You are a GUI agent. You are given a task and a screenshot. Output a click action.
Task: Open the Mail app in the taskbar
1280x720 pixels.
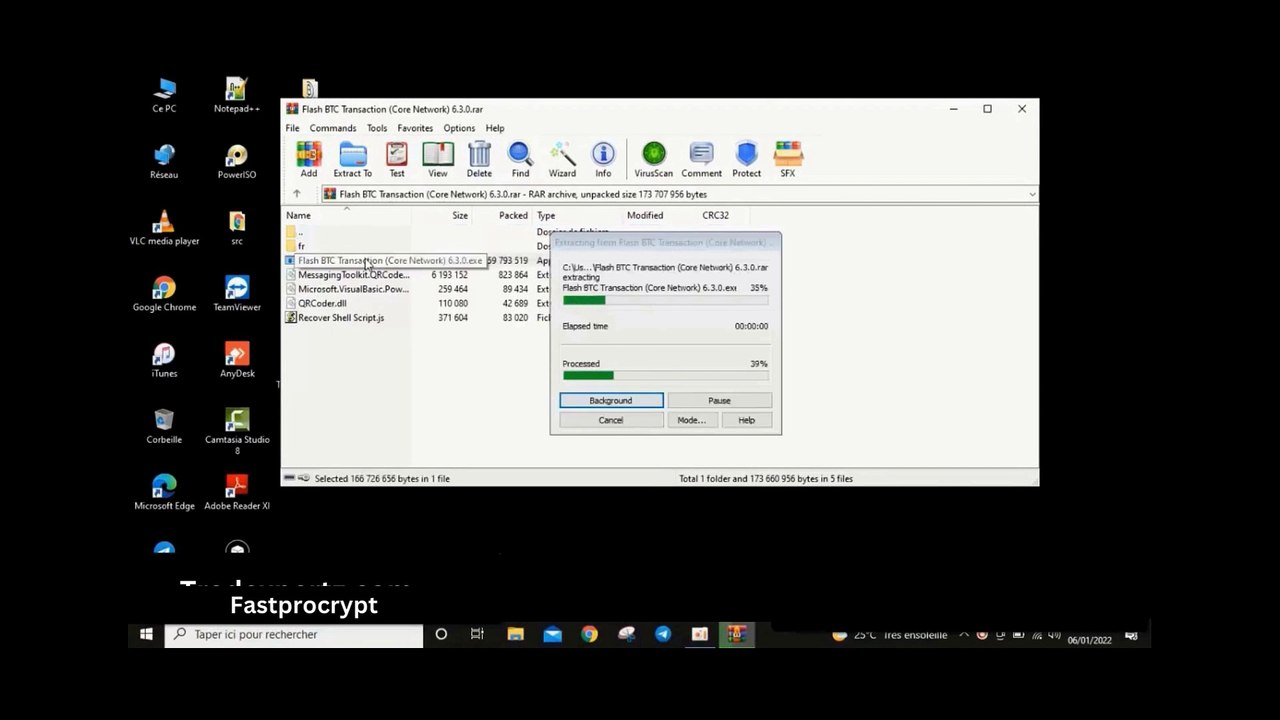click(x=552, y=634)
